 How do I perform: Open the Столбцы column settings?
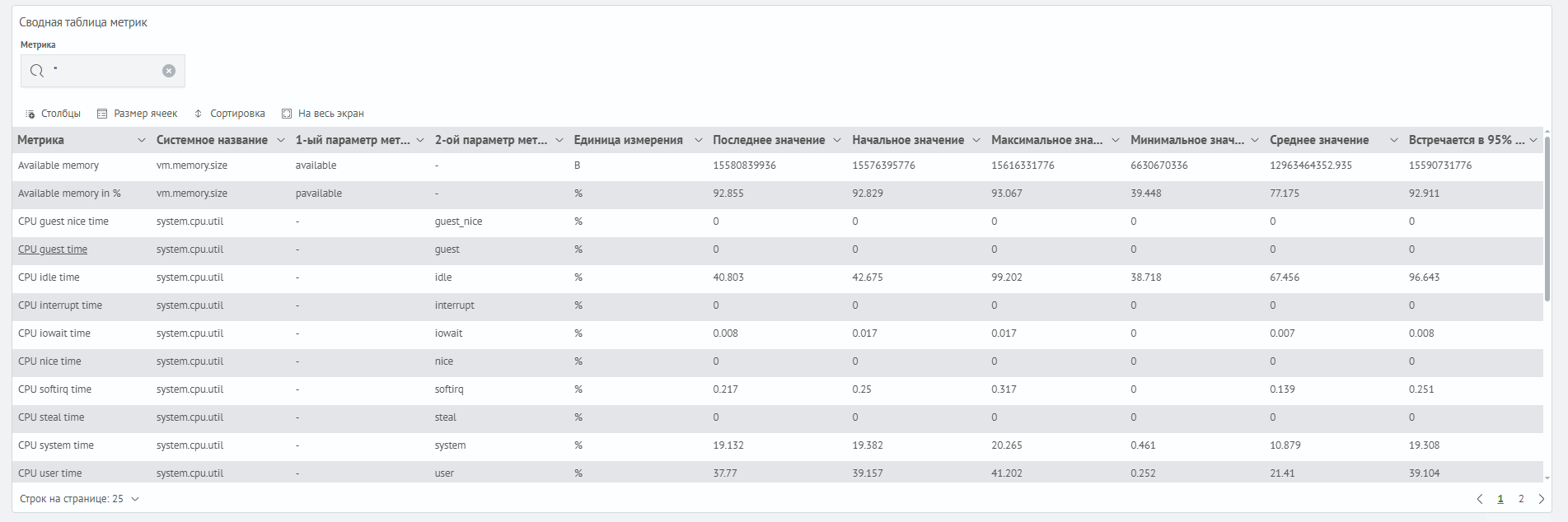[x=53, y=114]
